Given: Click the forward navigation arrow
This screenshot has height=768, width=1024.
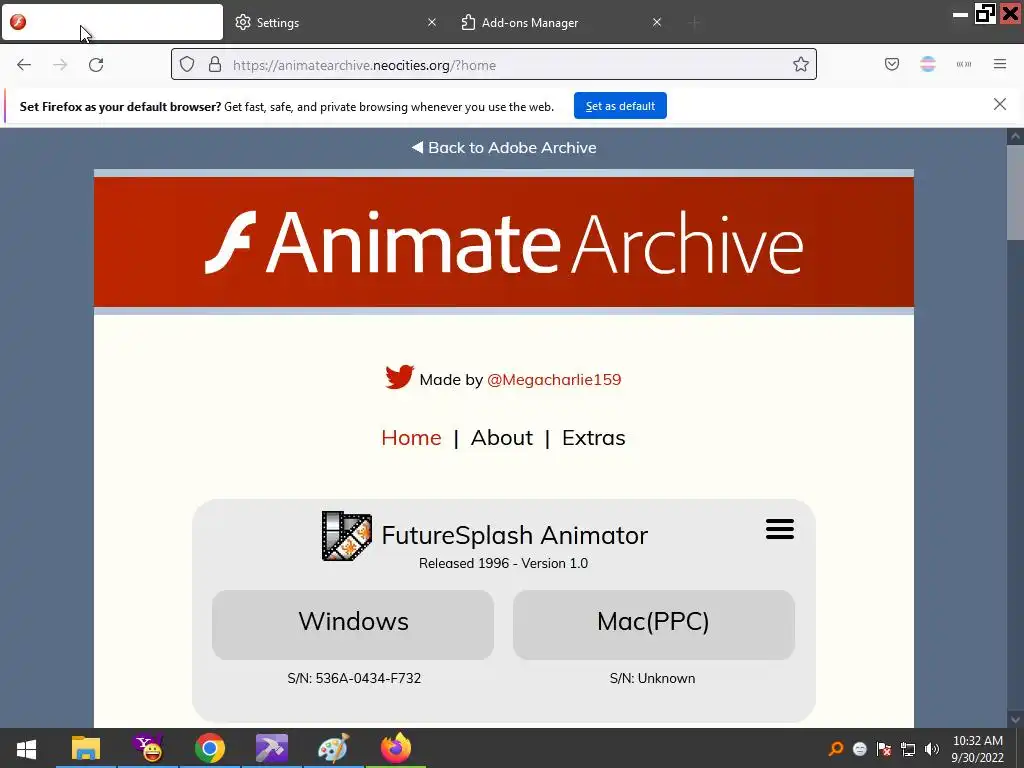Looking at the screenshot, I should 60,65.
